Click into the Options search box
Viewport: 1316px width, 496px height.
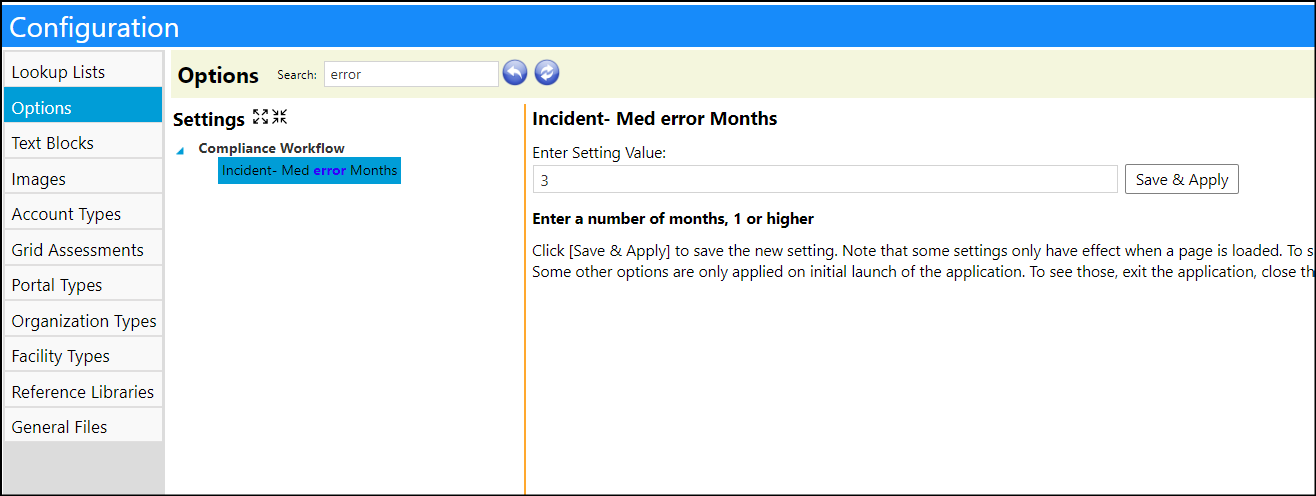[x=411, y=74]
